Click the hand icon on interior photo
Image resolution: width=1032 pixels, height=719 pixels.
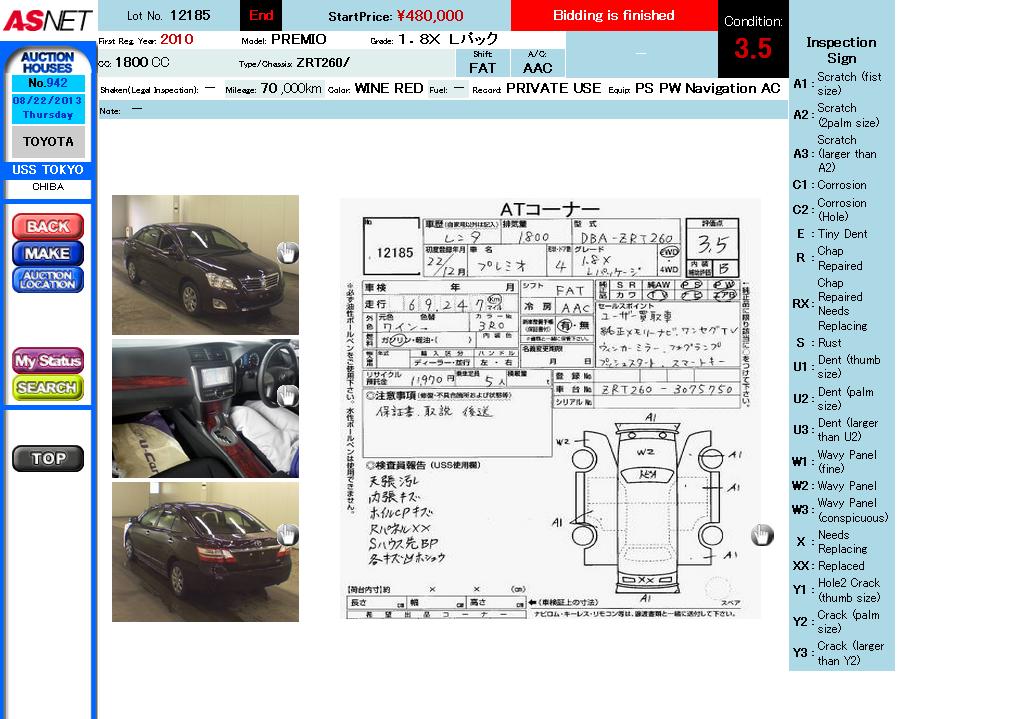click(287, 395)
